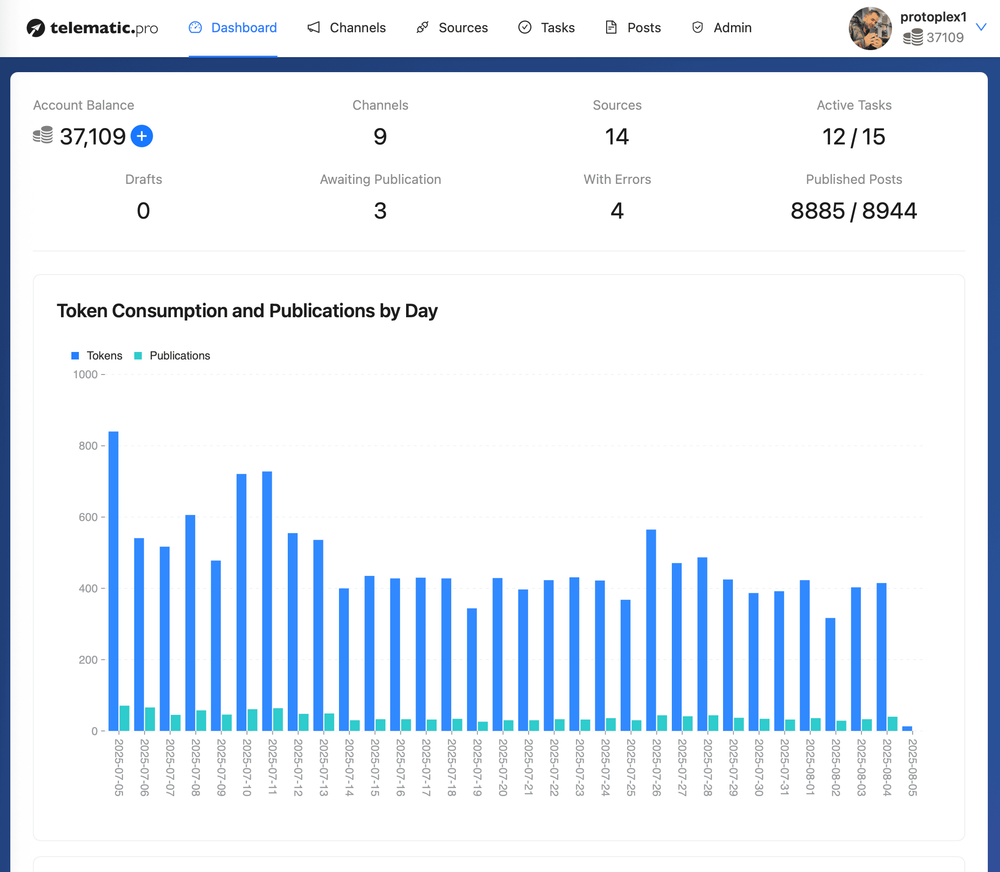Click the Awaiting Publication count 3
Screen dimensions: 1000x872
[x=380, y=211]
